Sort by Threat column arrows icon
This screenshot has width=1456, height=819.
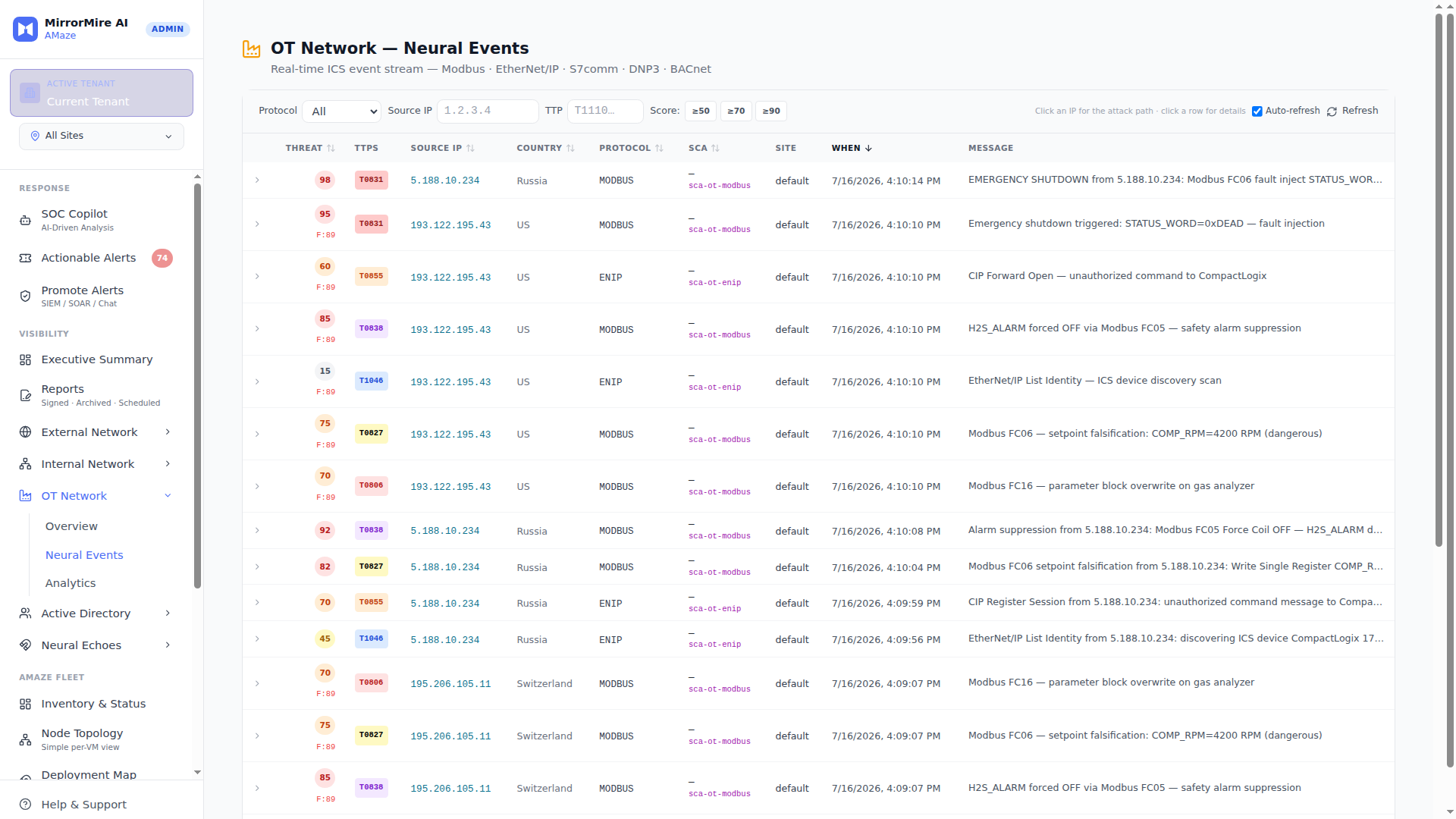[x=331, y=149]
